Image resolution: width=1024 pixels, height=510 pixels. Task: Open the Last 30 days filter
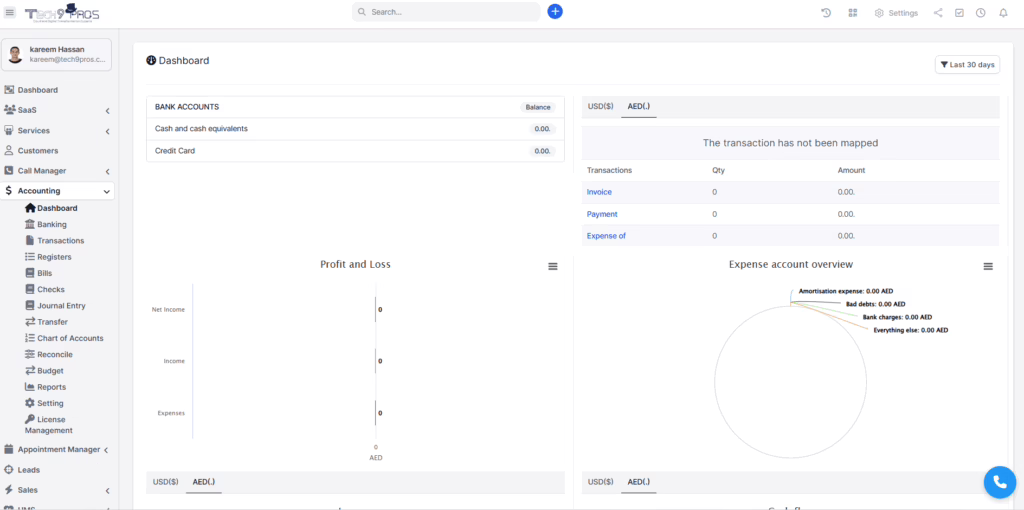point(967,65)
